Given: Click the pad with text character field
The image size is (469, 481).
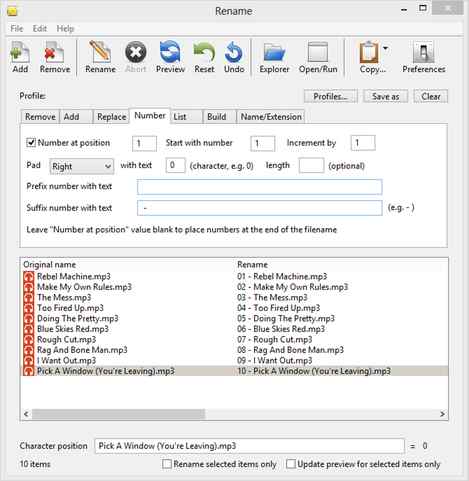Looking at the screenshot, I should click(175, 165).
